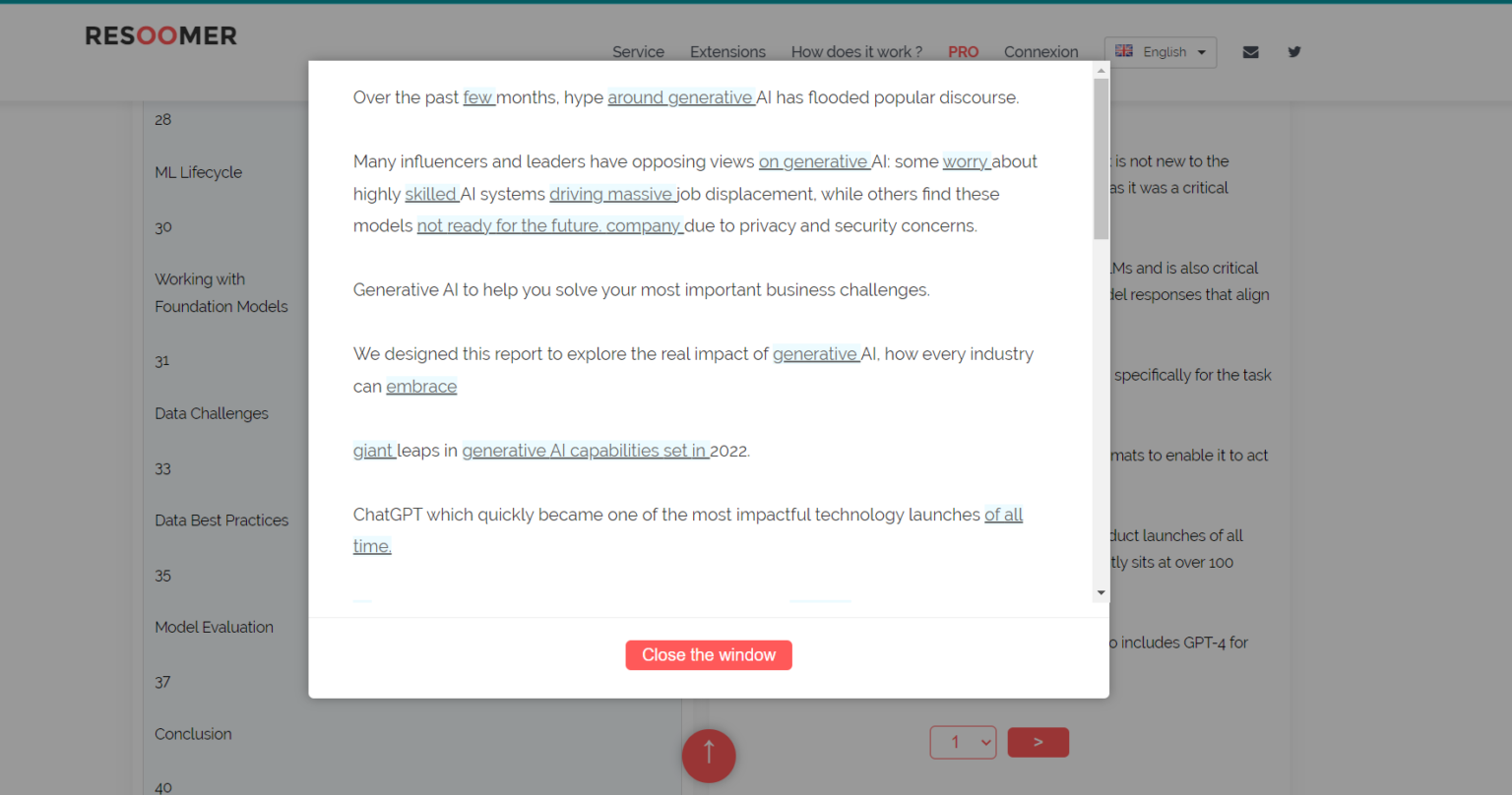Click the modal scrollbar down arrow
This screenshot has width=1512, height=795.
pyautogui.click(x=1101, y=593)
